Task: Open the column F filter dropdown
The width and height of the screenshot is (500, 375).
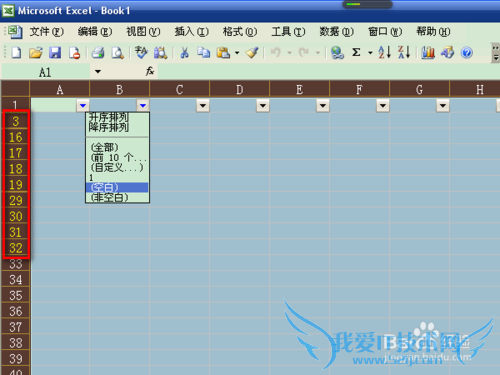Action: point(383,106)
